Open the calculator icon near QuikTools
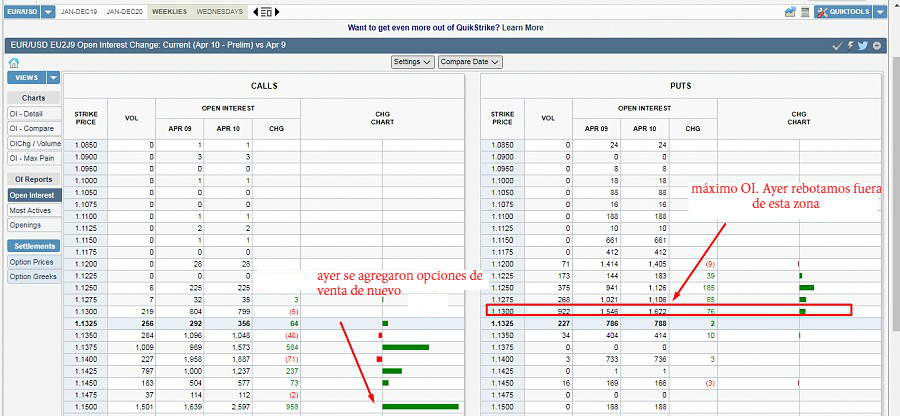This screenshot has height=416, width=900. coord(805,11)
